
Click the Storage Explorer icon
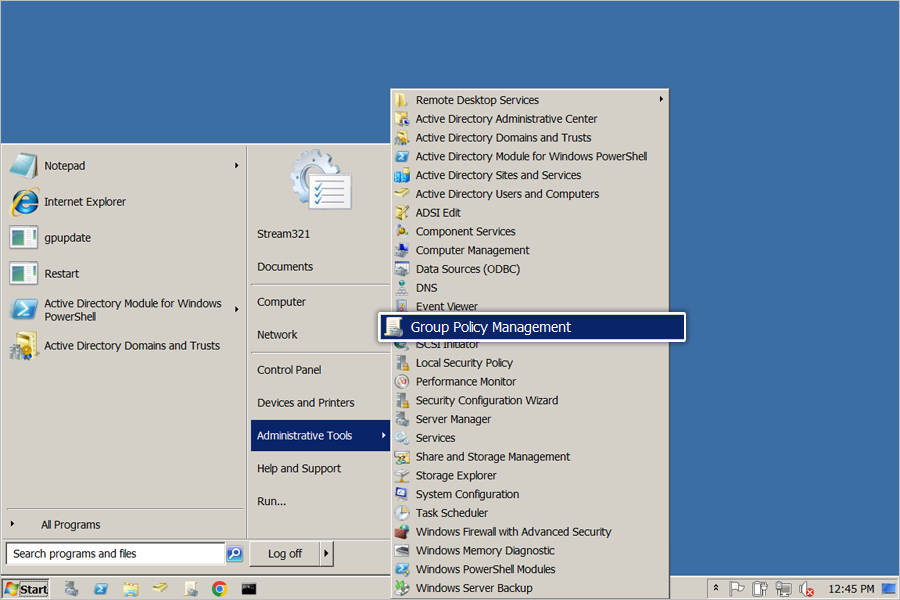click(402, 475)
